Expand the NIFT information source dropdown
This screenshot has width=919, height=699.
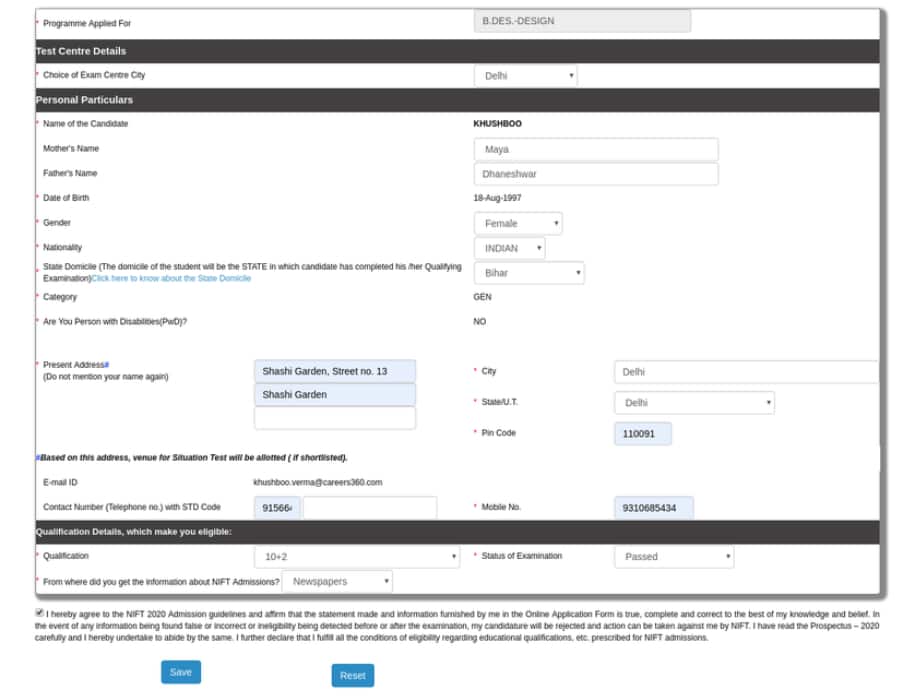(337, 580)
